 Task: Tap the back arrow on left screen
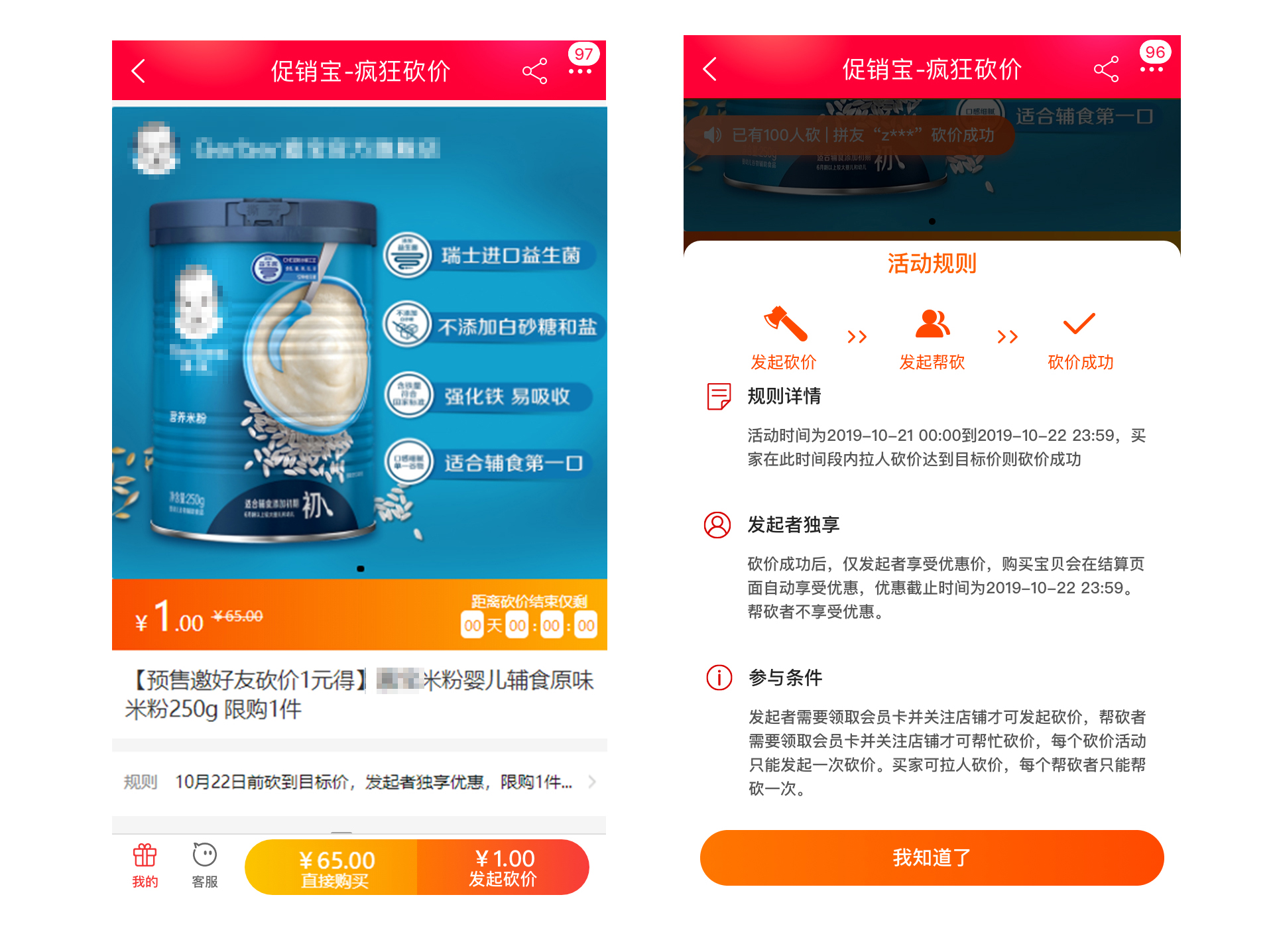tap(138, 71)
